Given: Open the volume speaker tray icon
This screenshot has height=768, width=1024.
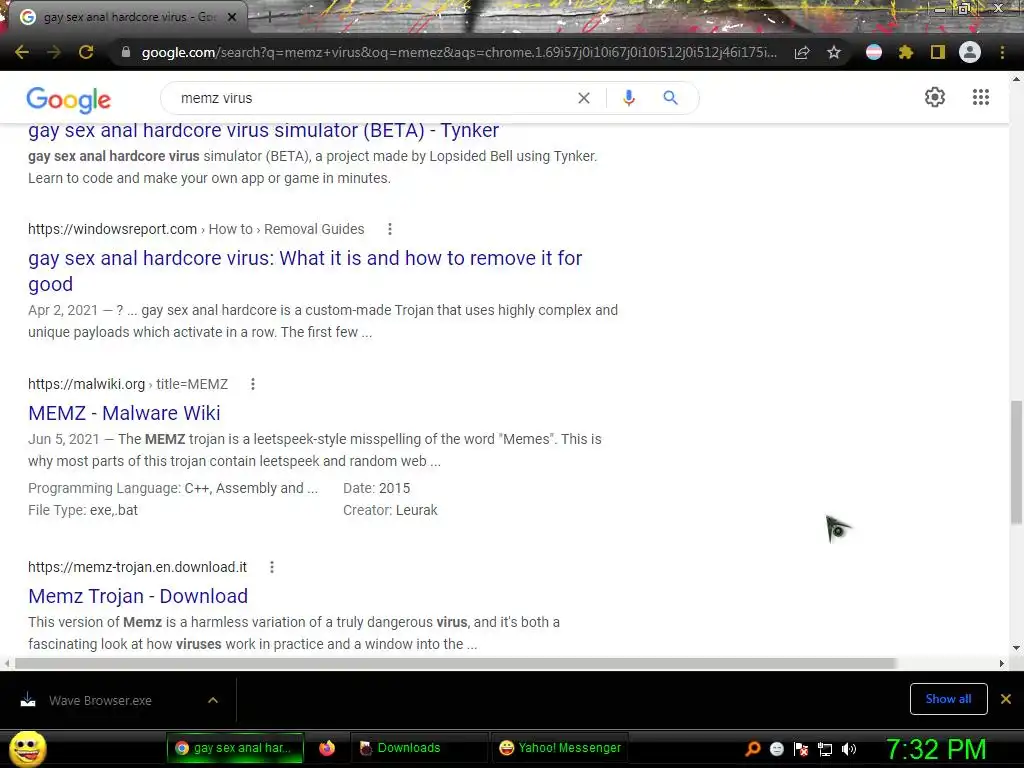Looking at the screenshot, I should pos(849,749).
